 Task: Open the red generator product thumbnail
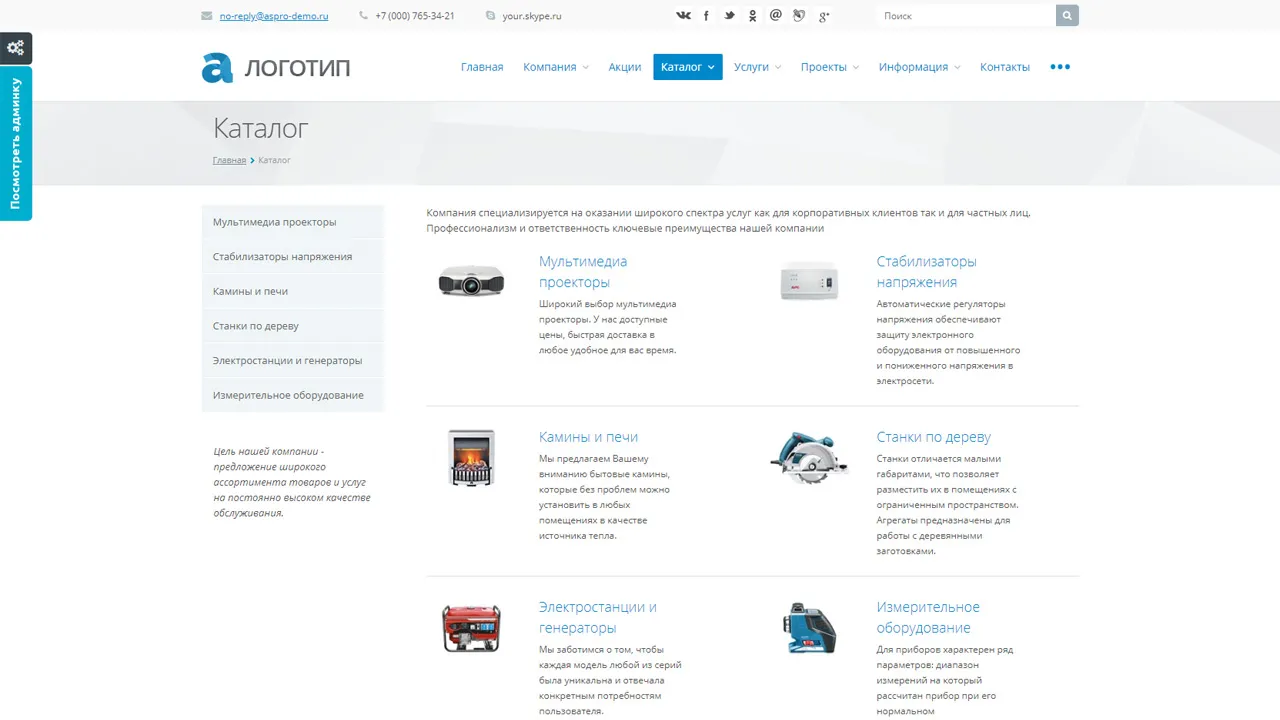(x=471, y=628)
